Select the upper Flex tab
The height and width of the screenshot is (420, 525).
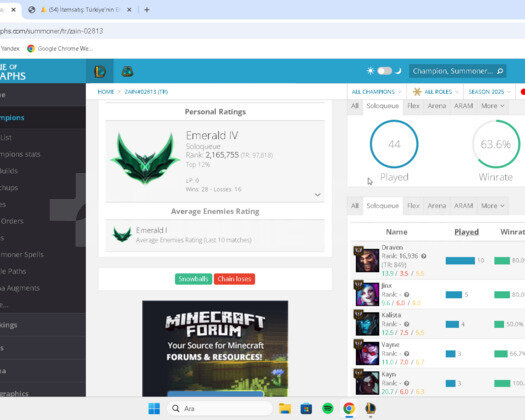[x=413, y=106]
